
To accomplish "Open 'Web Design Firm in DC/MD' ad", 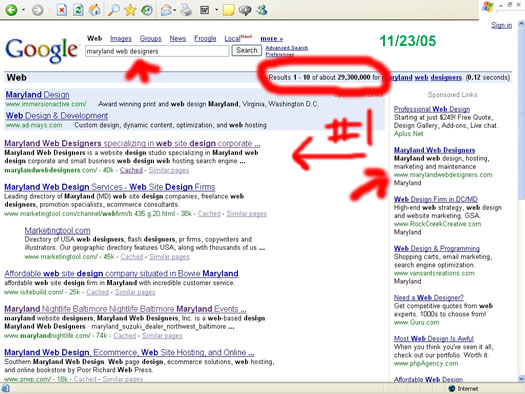I will (x=436, y=199).
